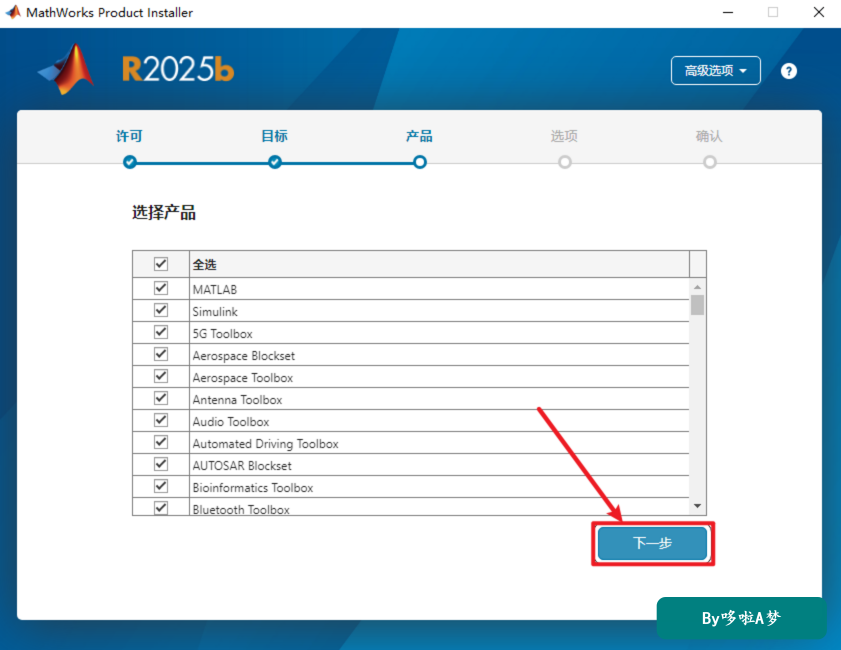Select Automated Driving Toolbox row text
The image size is (841, 650).
pyautogui.click(x=265, y=444)
